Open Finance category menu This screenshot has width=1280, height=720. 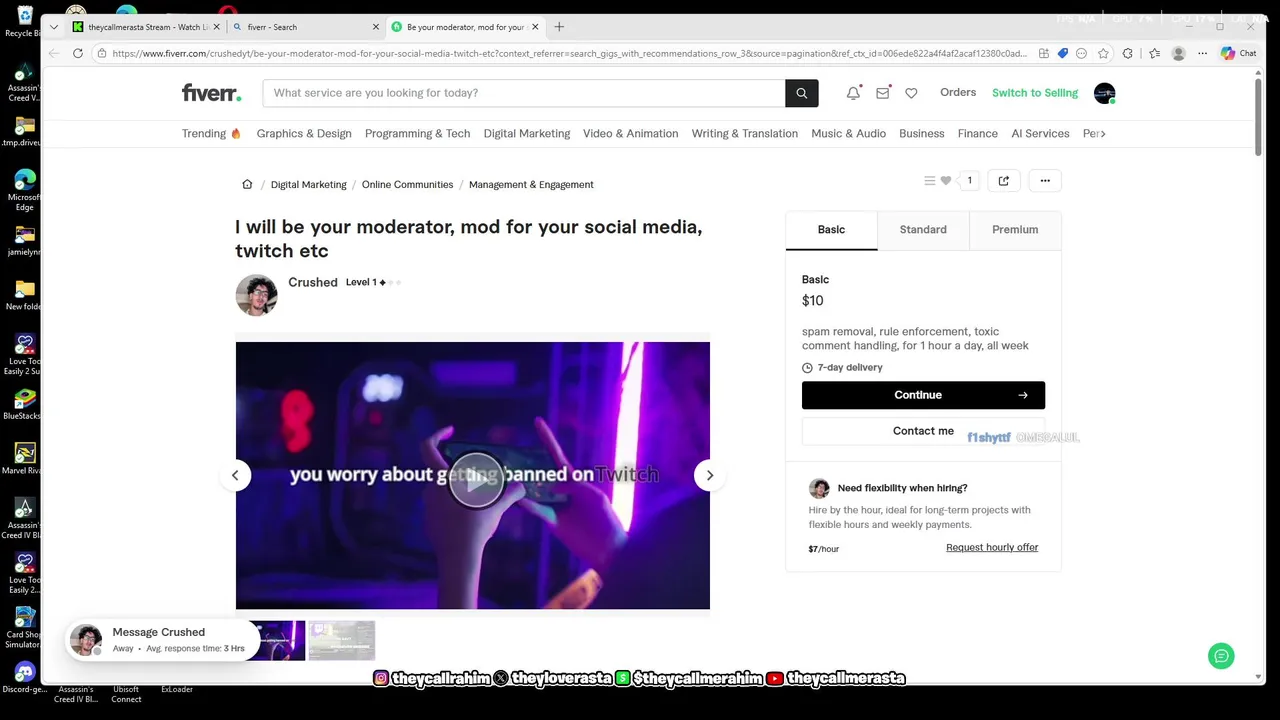(x=977, y=133)
